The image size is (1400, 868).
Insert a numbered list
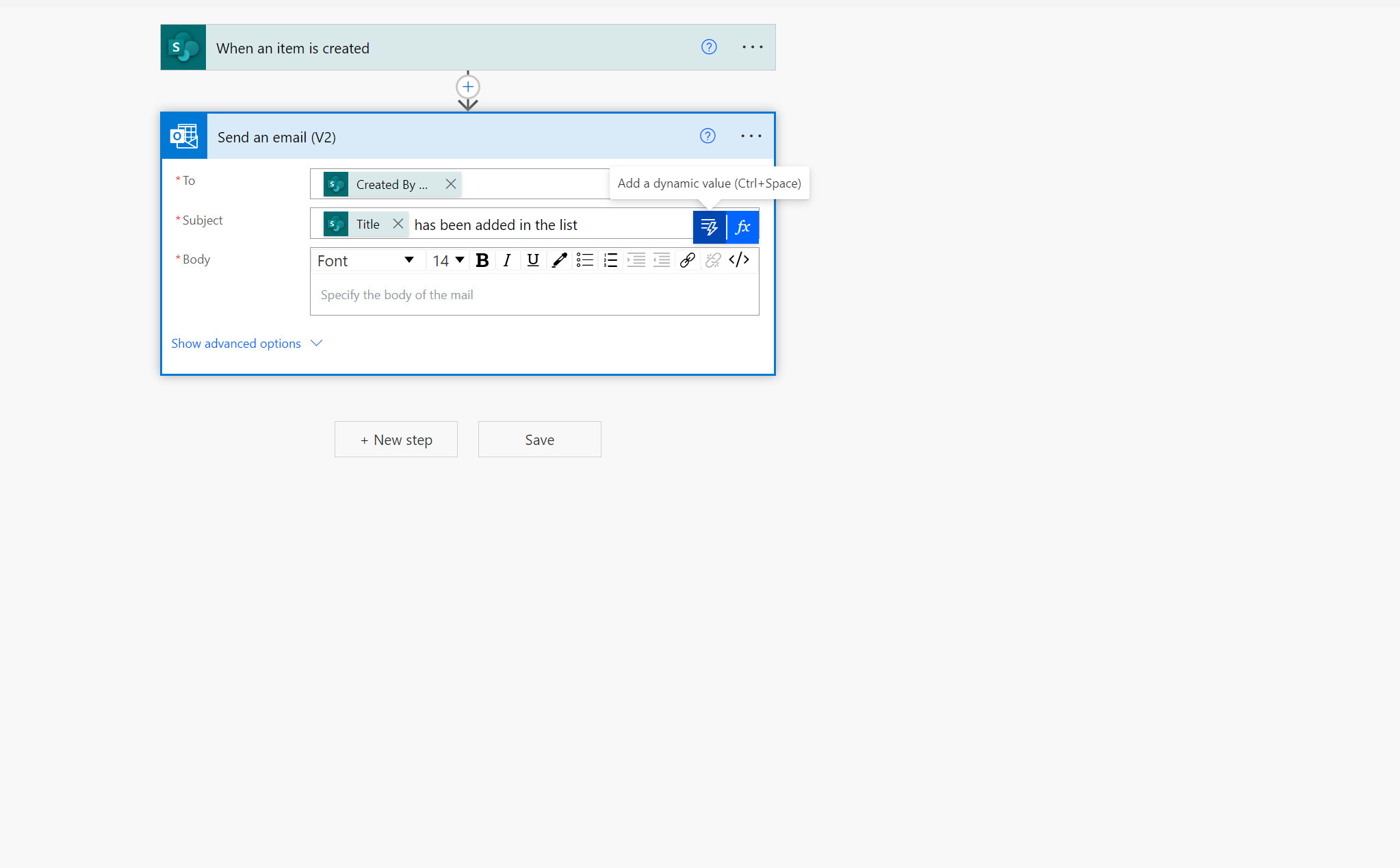click(610, 261)
